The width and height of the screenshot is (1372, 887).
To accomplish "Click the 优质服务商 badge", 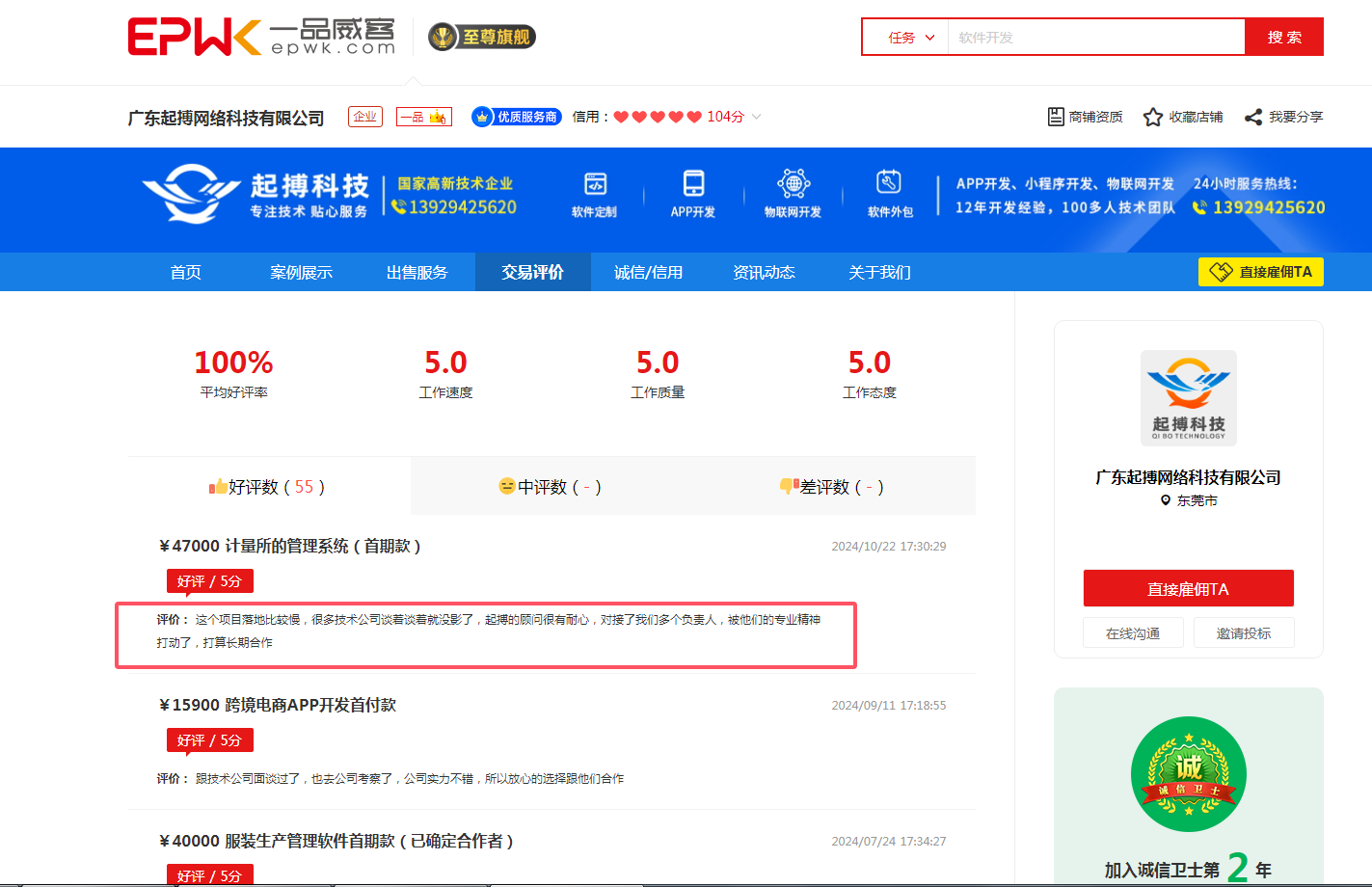I will tap(517, 117).
